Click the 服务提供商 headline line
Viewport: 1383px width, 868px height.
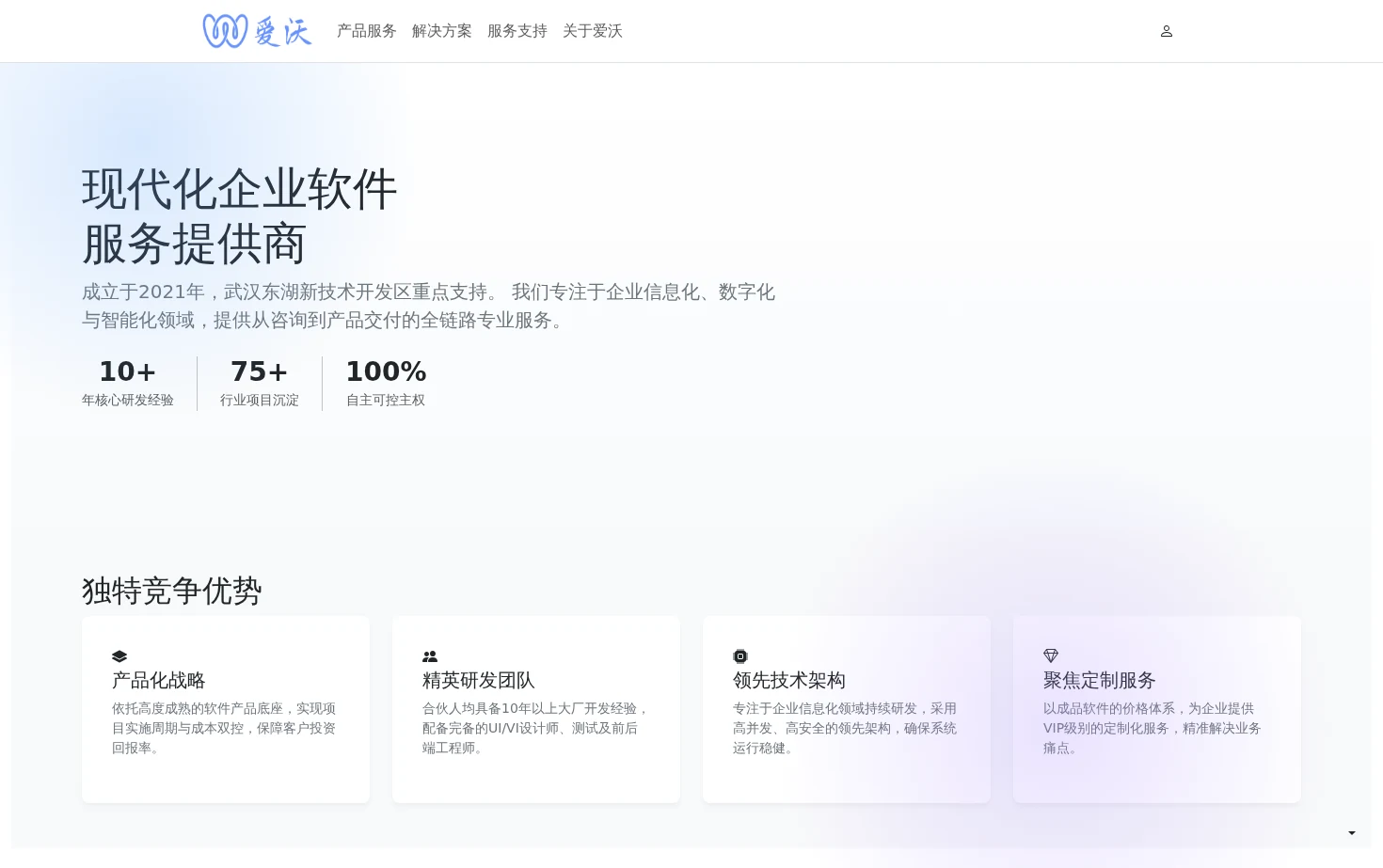point(195,245)
